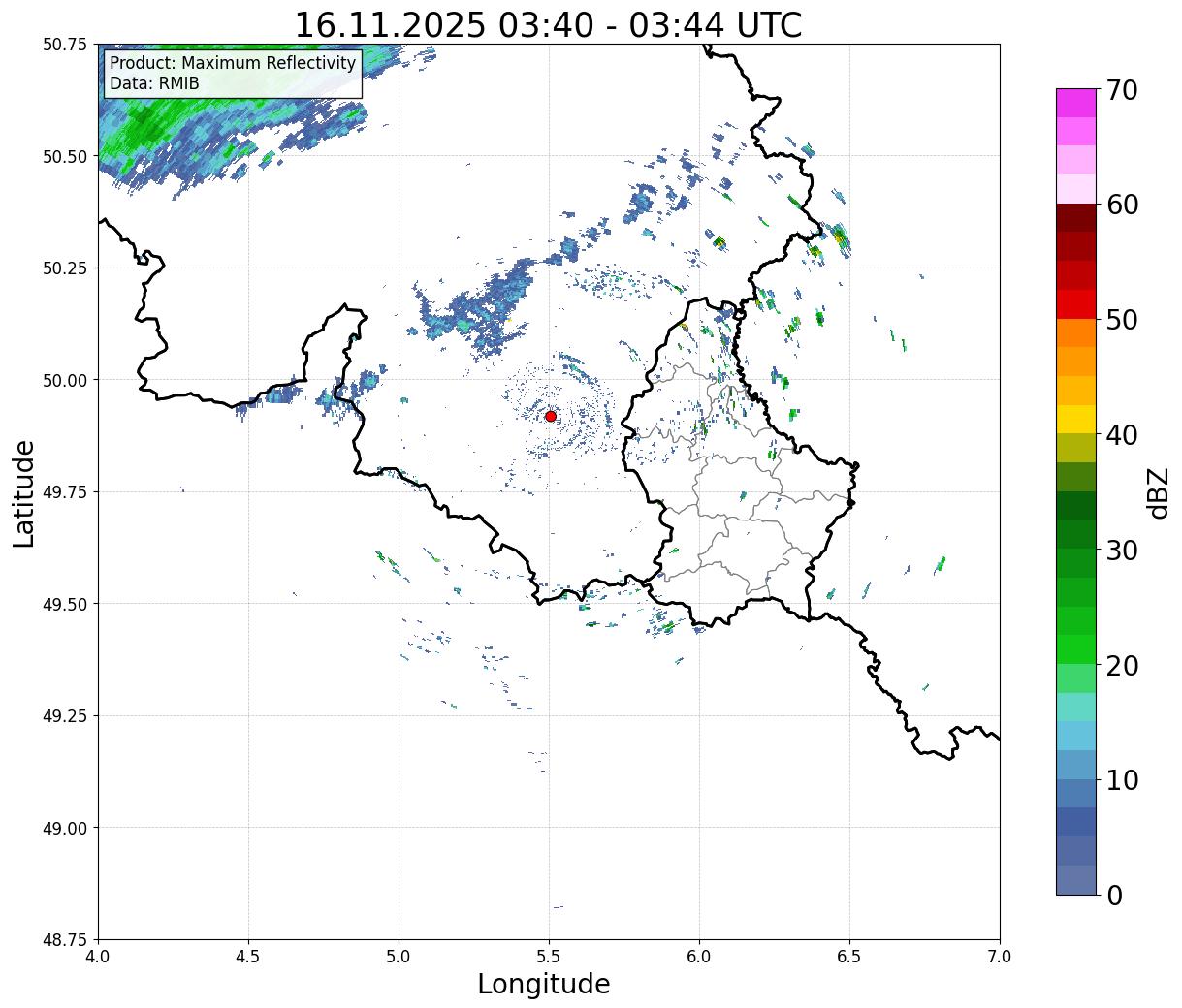This screenshot has width=1182, height=1008.
Task: Click the yellow colorbar swatch above 40
Action: coord(1076,419)
